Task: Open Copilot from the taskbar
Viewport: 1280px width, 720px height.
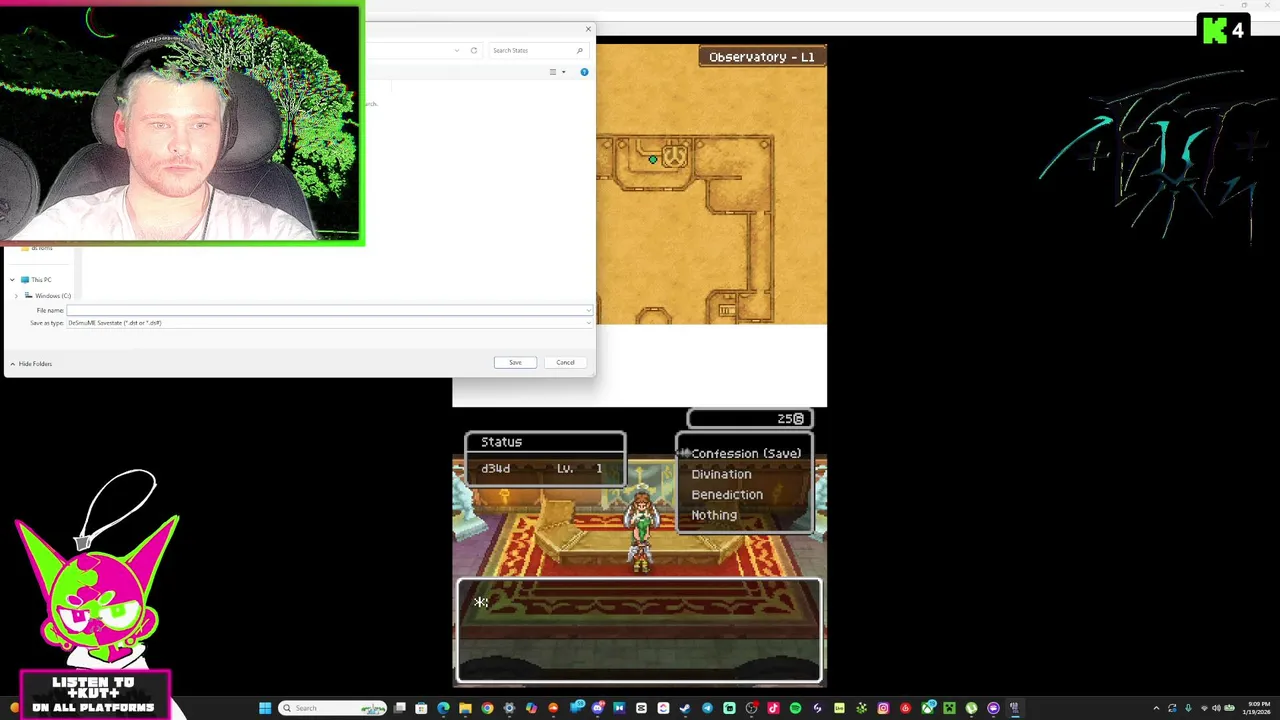Action: pyautogui.click(x=531, y=708)
